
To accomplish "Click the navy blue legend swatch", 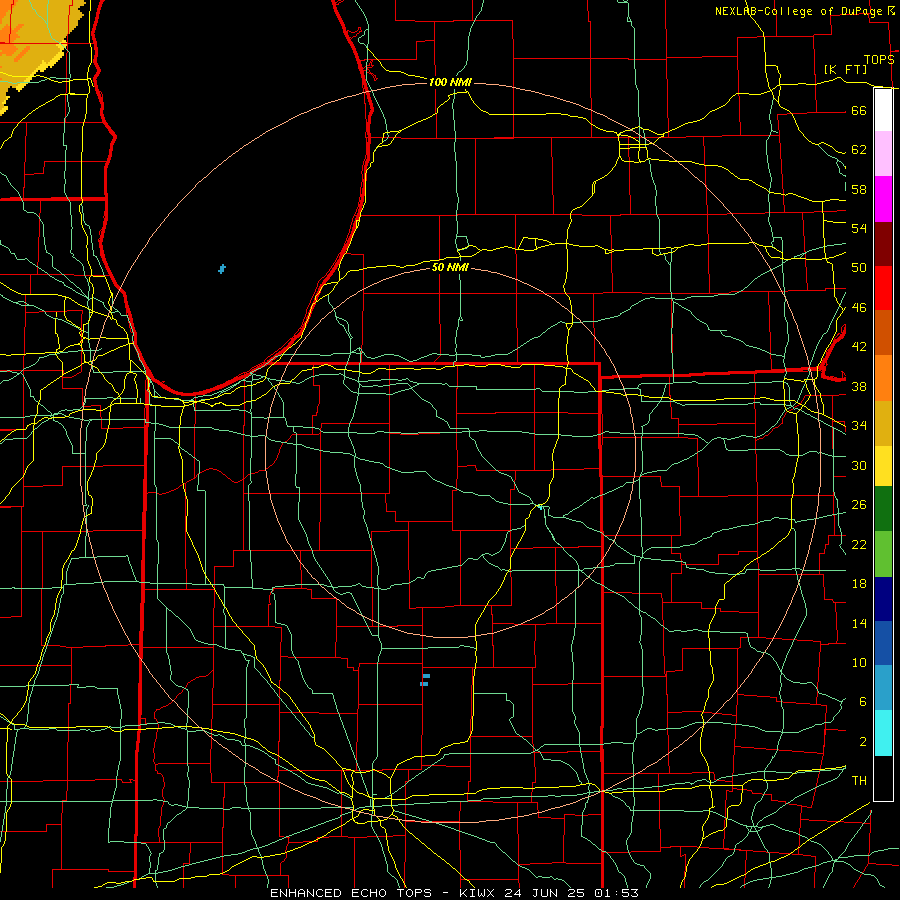I will (883, 599).
